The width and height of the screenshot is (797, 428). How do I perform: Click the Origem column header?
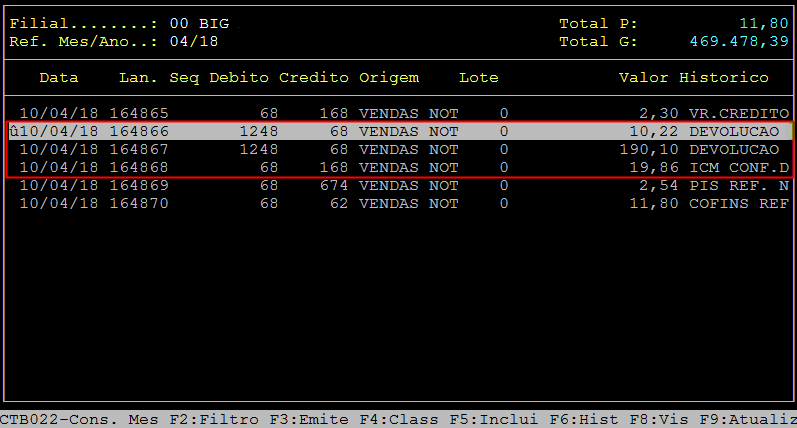389,78
